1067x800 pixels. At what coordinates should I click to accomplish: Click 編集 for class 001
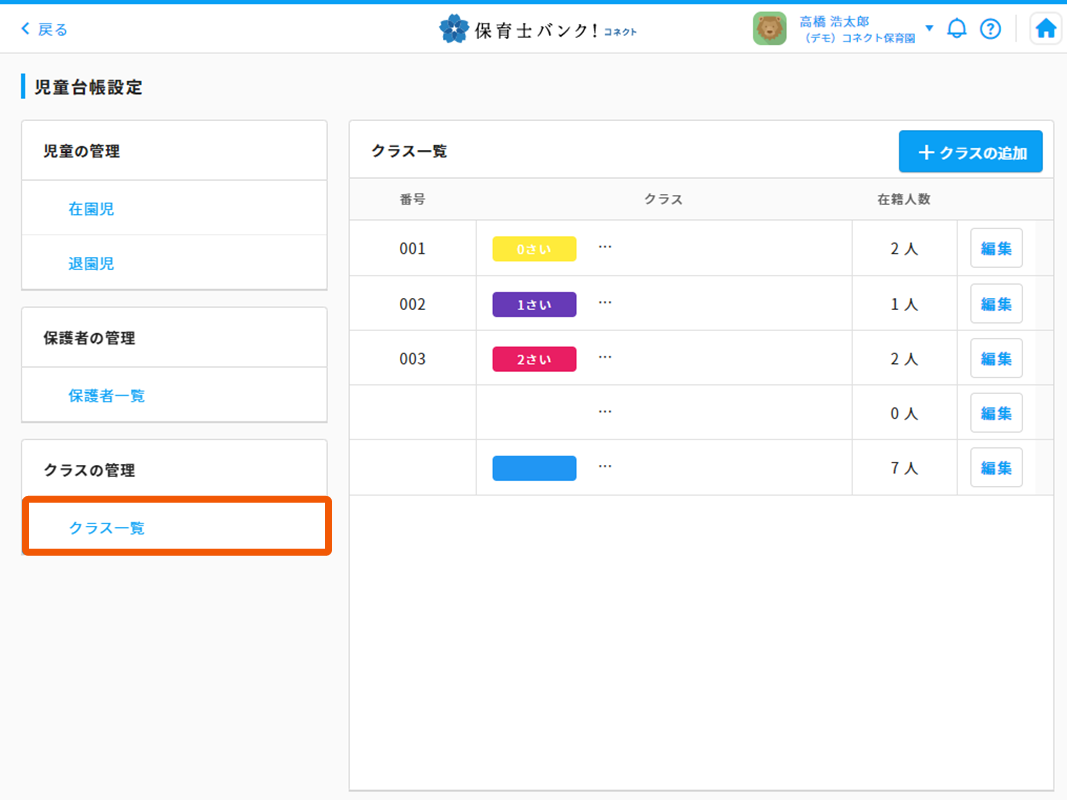[996, 249]
